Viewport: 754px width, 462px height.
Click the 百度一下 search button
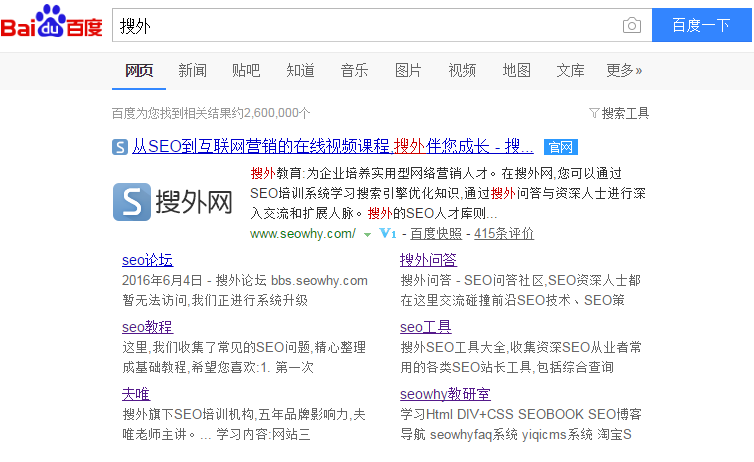tap(702, 25)
